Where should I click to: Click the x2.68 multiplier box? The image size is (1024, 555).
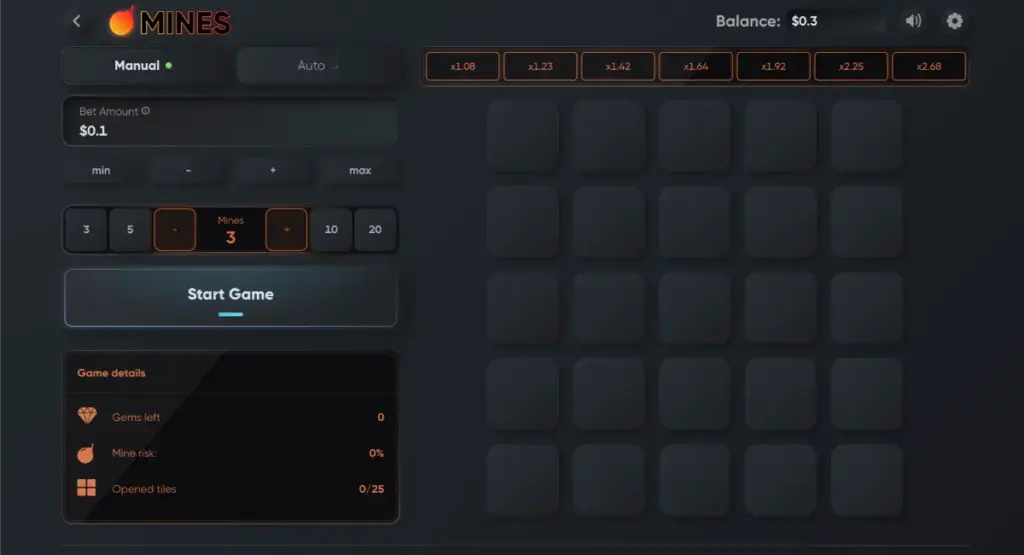(929, 67)
